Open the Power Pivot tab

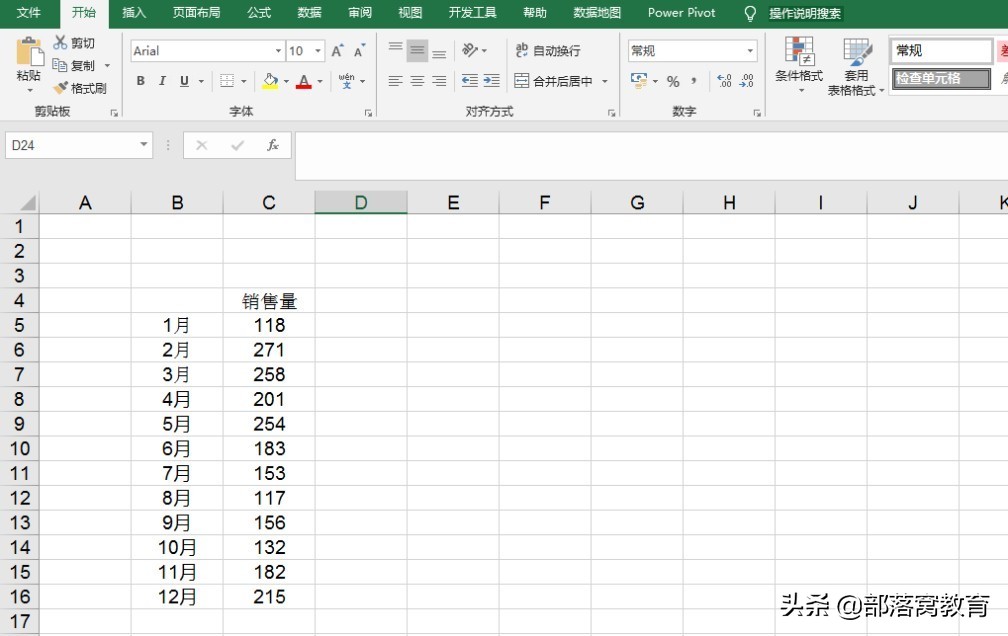[681, 13]
